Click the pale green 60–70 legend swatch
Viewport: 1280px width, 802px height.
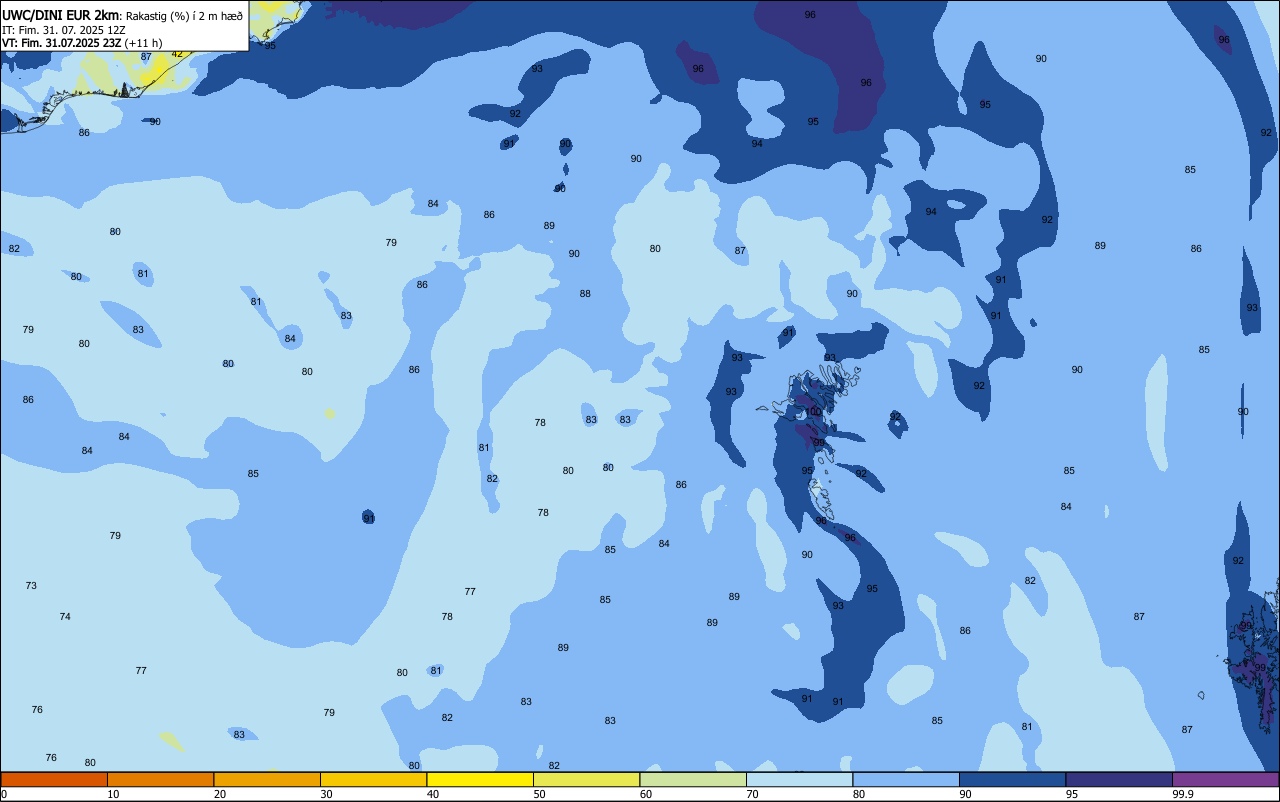693,779
